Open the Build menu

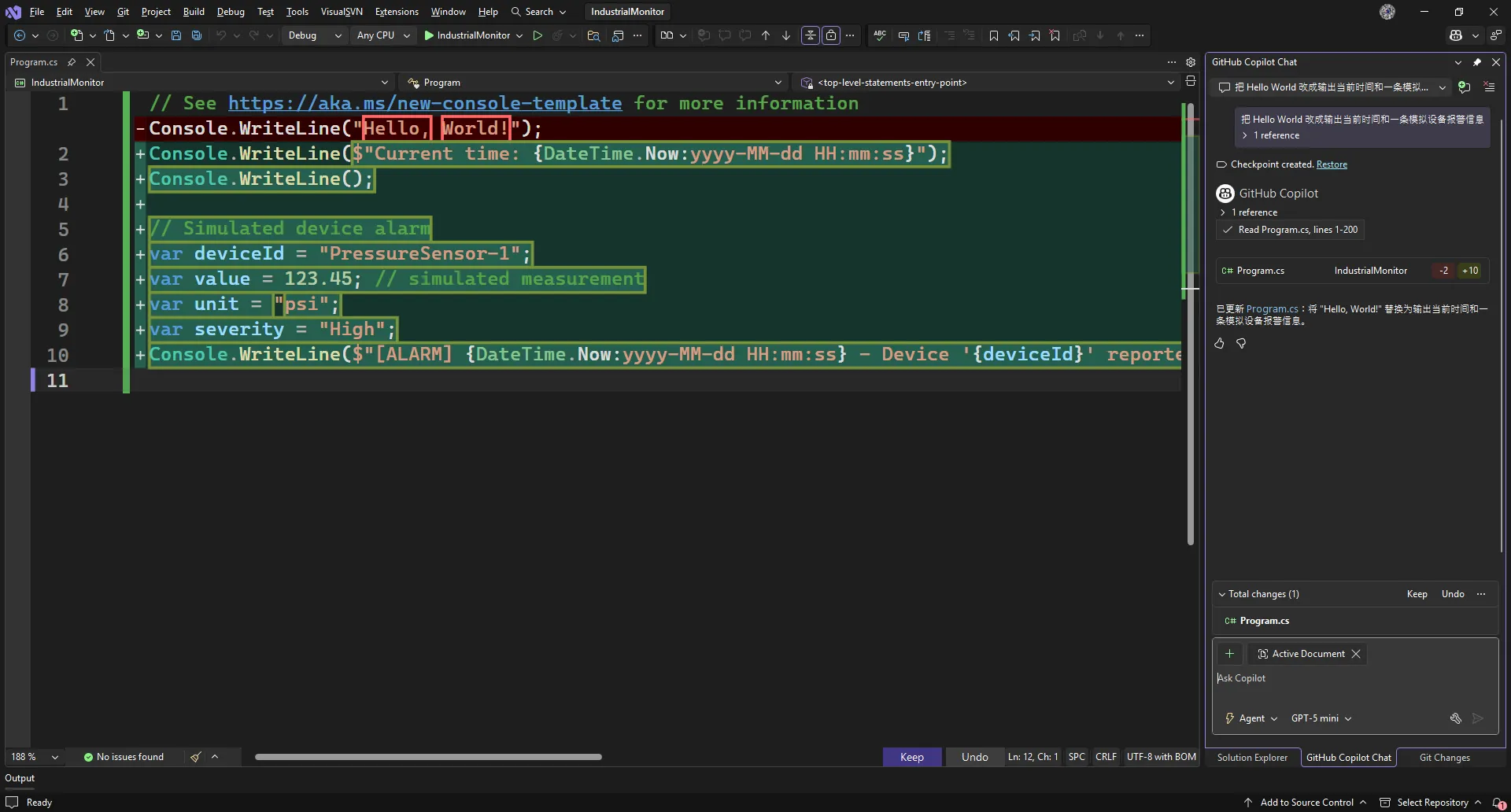coord(194,12)
